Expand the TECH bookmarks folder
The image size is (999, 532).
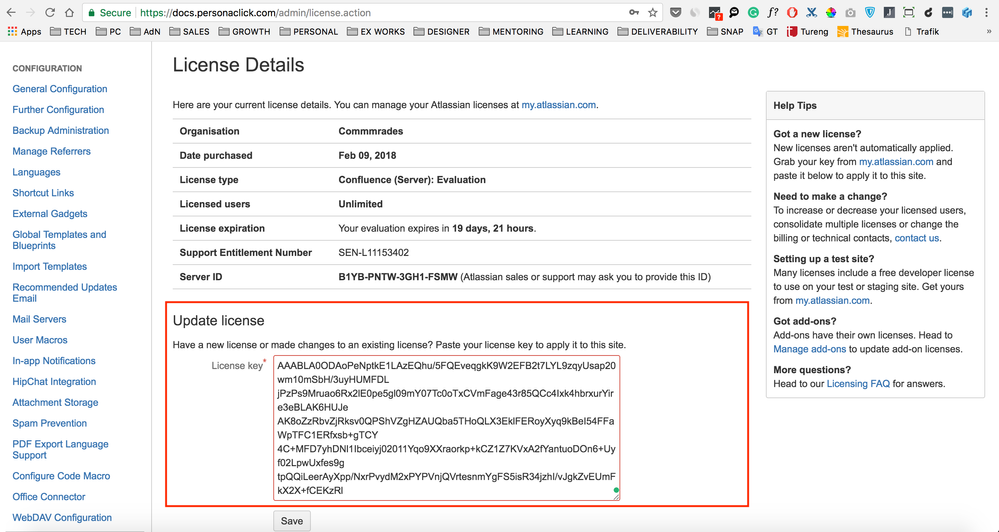coord(68,31)
